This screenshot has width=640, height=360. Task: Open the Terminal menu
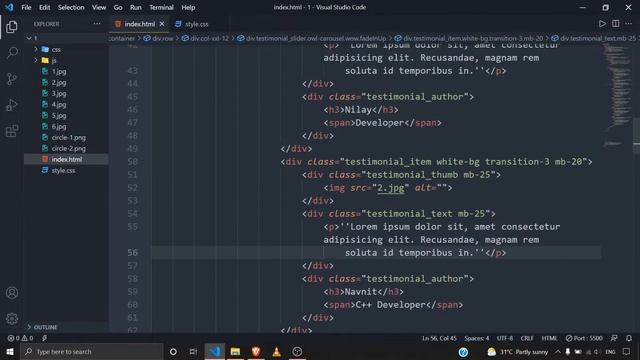point(161,7)
